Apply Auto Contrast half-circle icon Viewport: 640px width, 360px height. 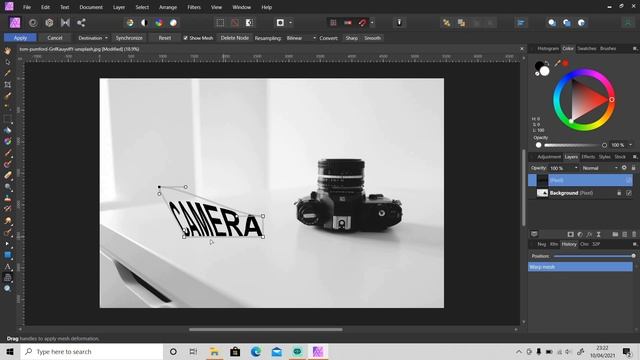(x=144, y=23)
